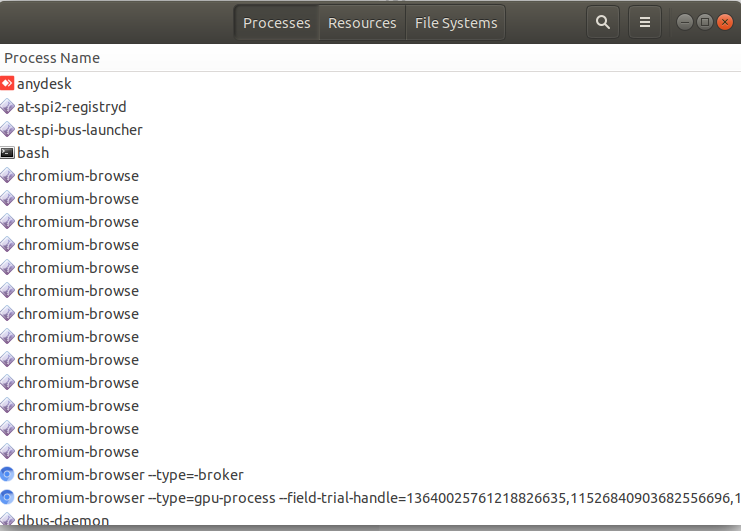
Task: Open the hamburger menu button
Action: (645, 22)
